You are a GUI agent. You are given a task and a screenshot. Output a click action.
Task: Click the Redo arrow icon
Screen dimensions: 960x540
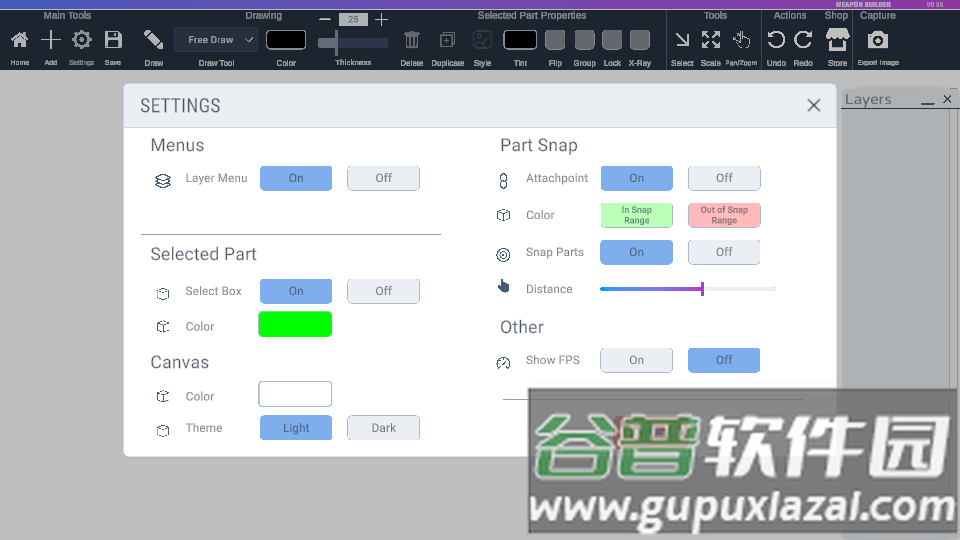(x=803, y=40)
